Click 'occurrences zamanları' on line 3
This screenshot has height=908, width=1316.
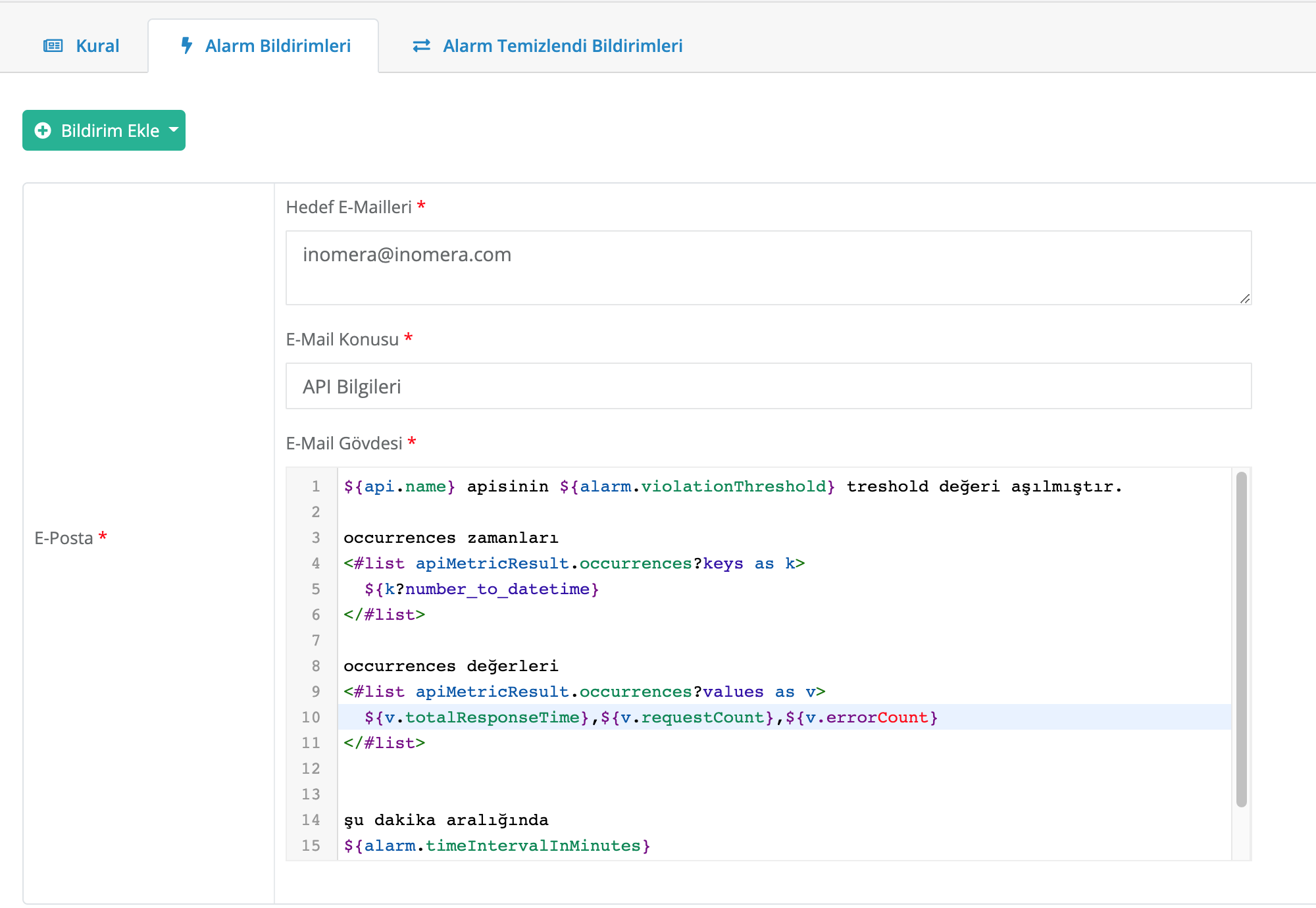point(451,538)
